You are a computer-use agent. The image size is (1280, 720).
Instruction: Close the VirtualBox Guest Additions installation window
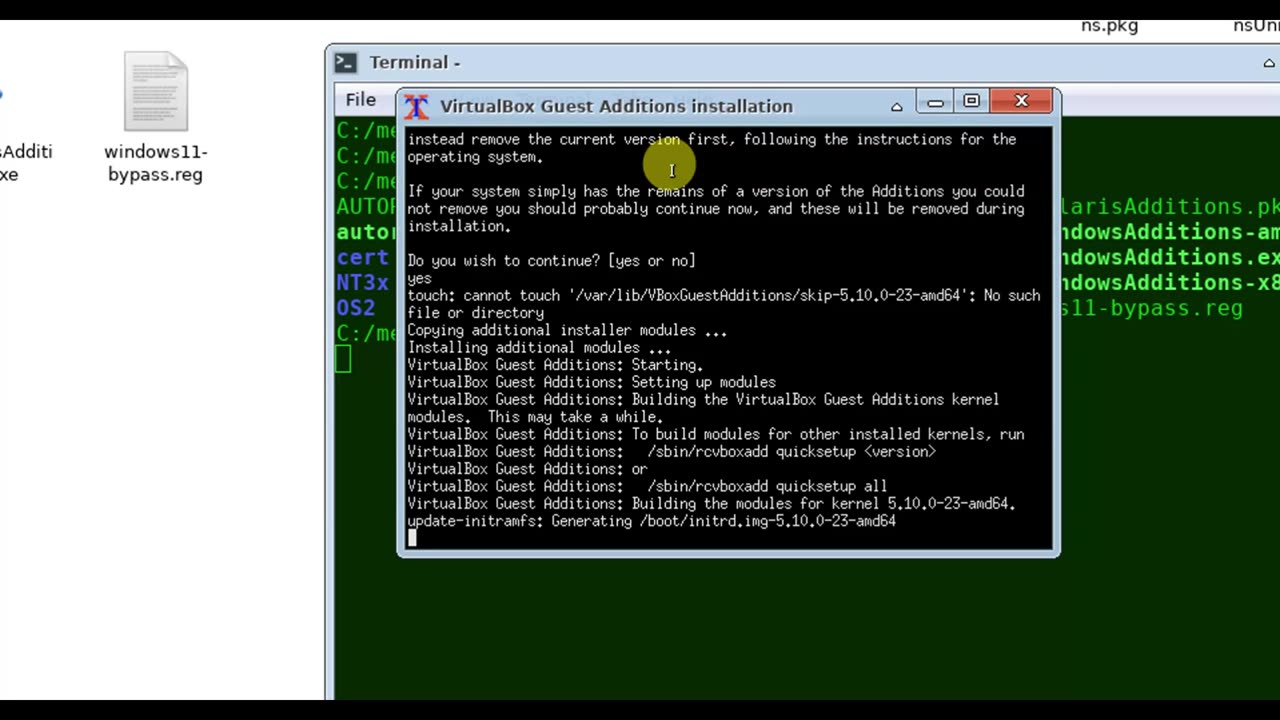pyautogui.click(x=1021, y=101)
